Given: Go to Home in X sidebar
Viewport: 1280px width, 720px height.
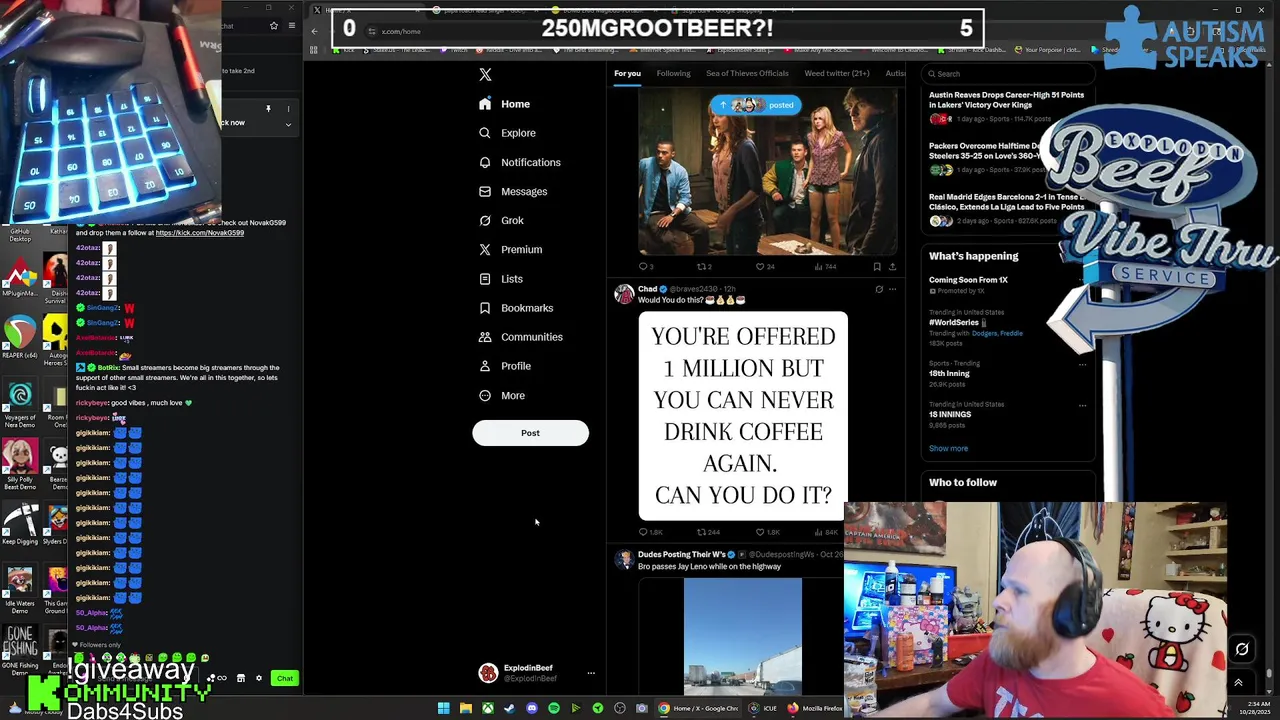Looking at the screenshot, I should [505, 104].
